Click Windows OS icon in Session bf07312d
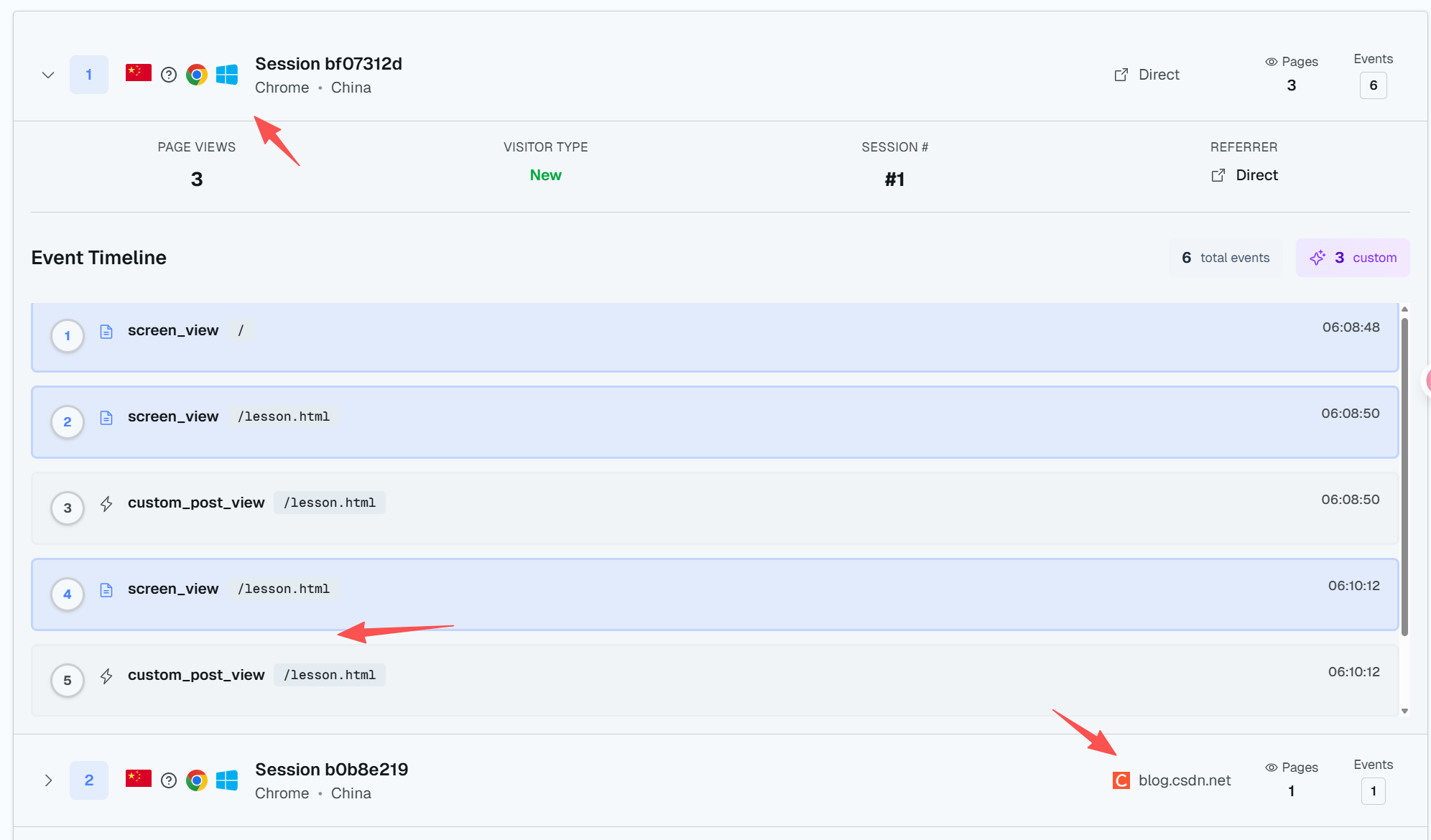Viewport: 1431px width, 840px height. coord(227,75)
